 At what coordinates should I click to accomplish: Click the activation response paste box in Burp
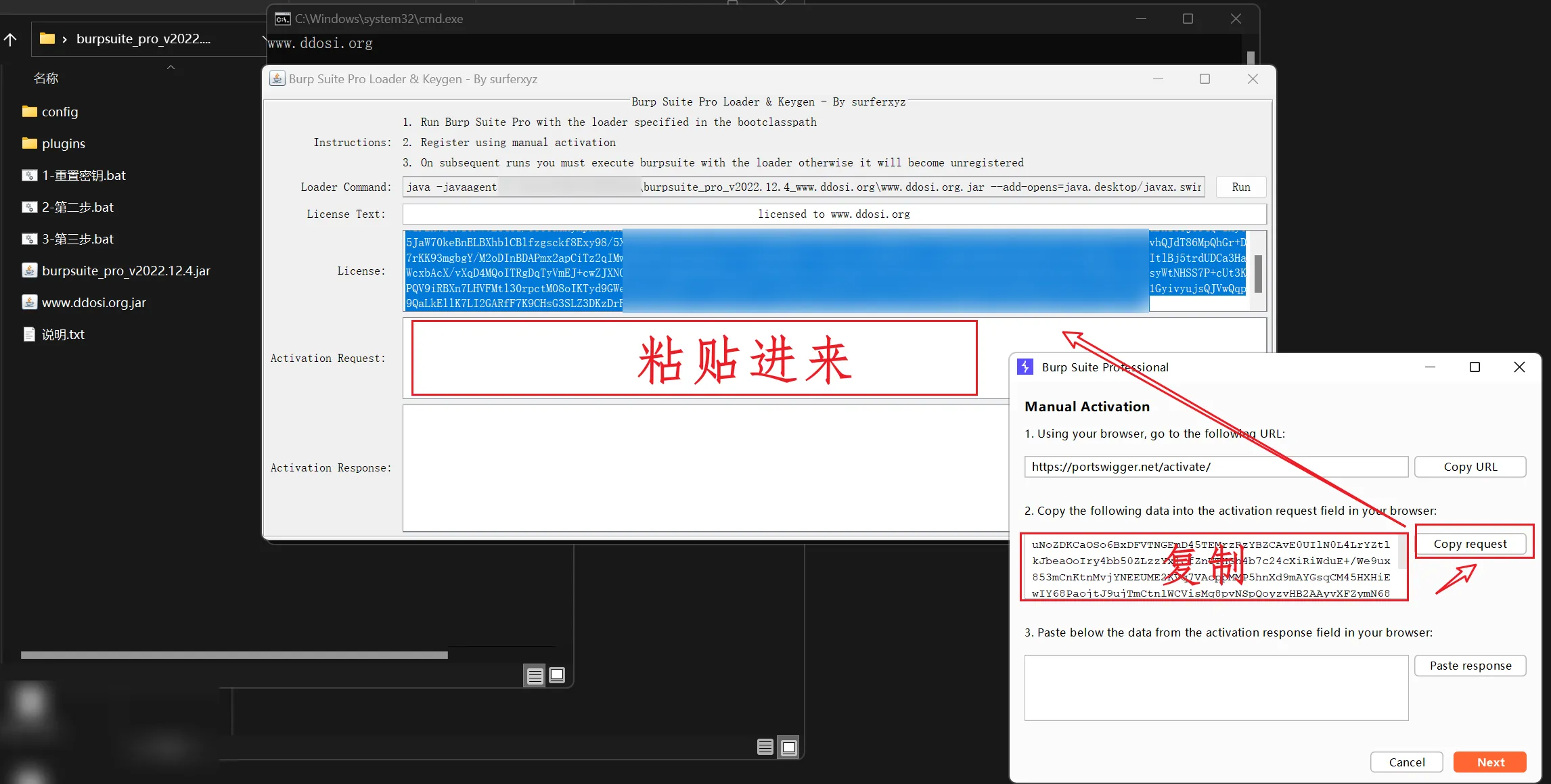click(x=1216, y=688)
